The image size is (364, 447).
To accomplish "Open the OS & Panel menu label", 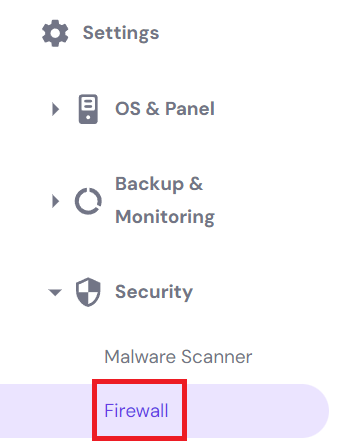I will 165,109.
